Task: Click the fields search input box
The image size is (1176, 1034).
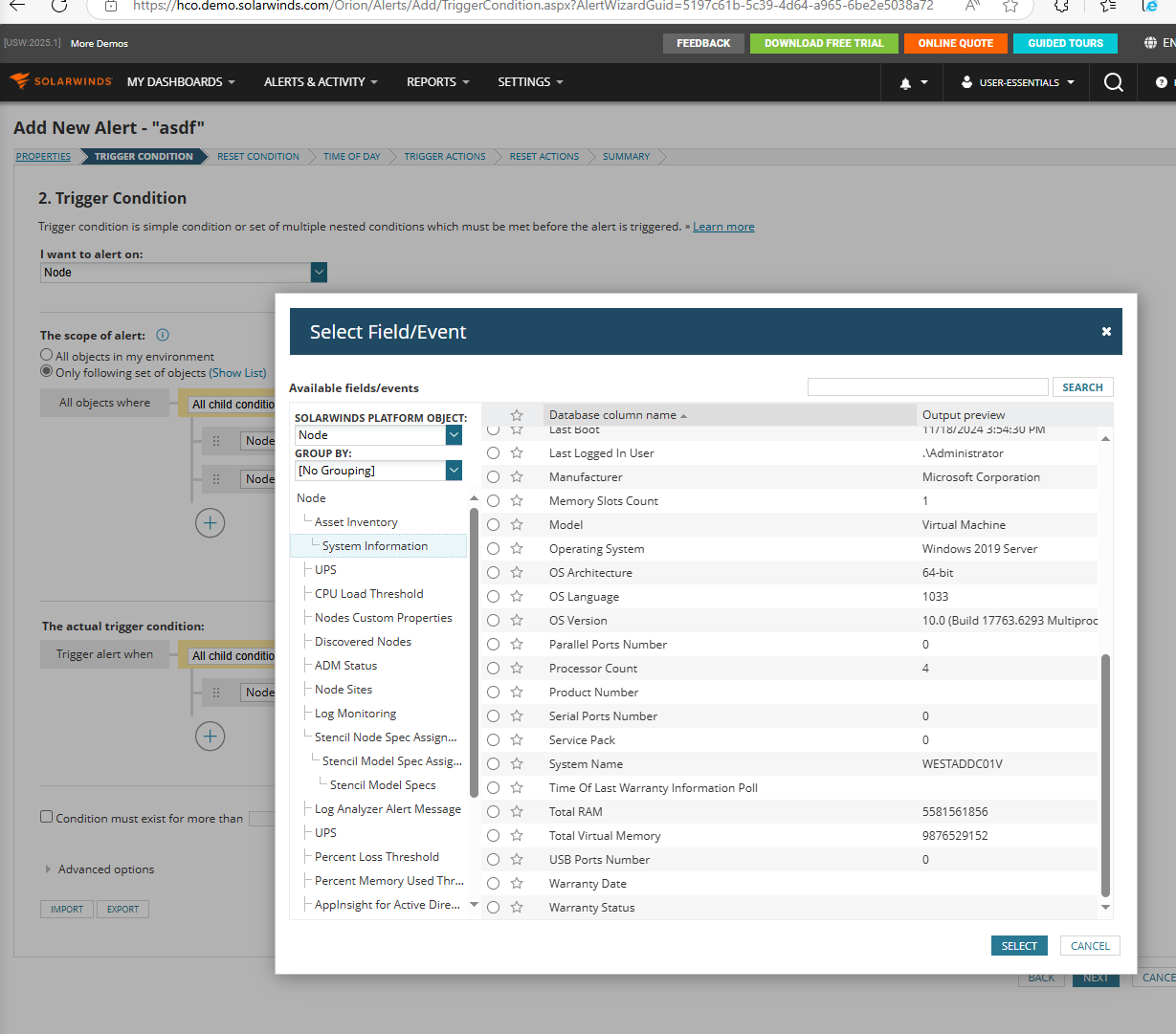Action: pyautogui.click(x=927, y=387)
